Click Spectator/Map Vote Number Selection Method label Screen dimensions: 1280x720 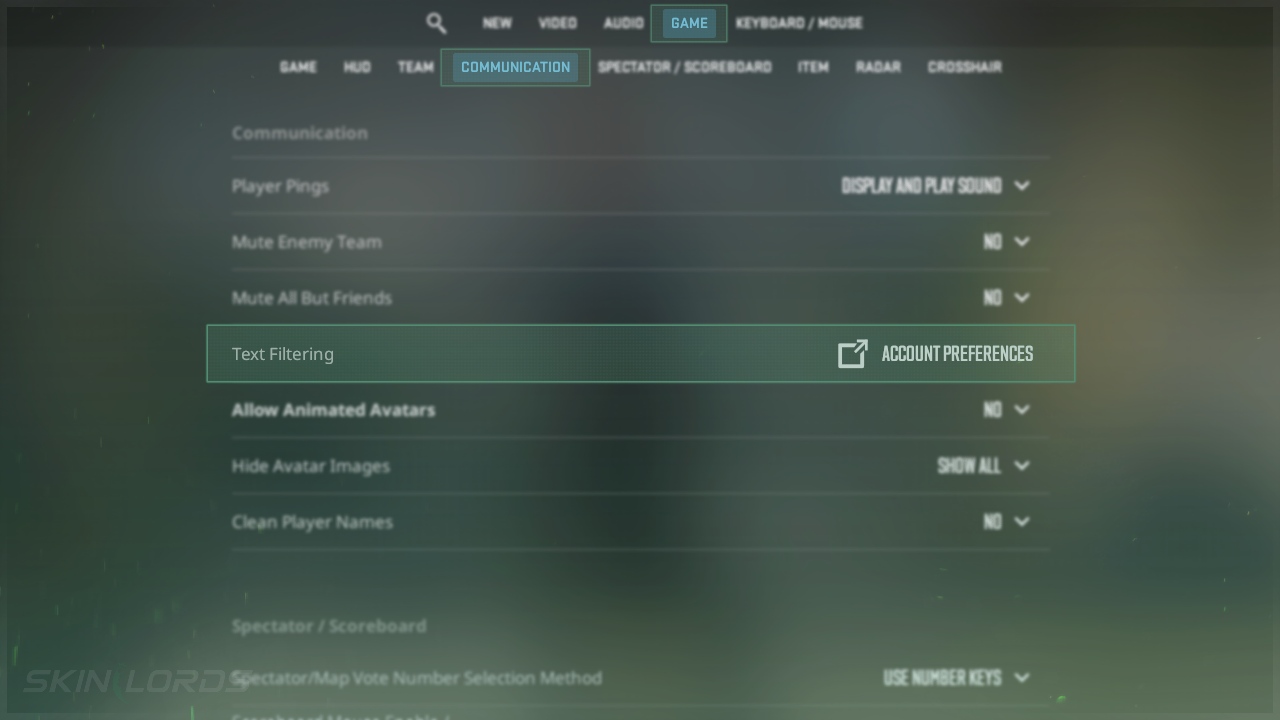[416, 678]
